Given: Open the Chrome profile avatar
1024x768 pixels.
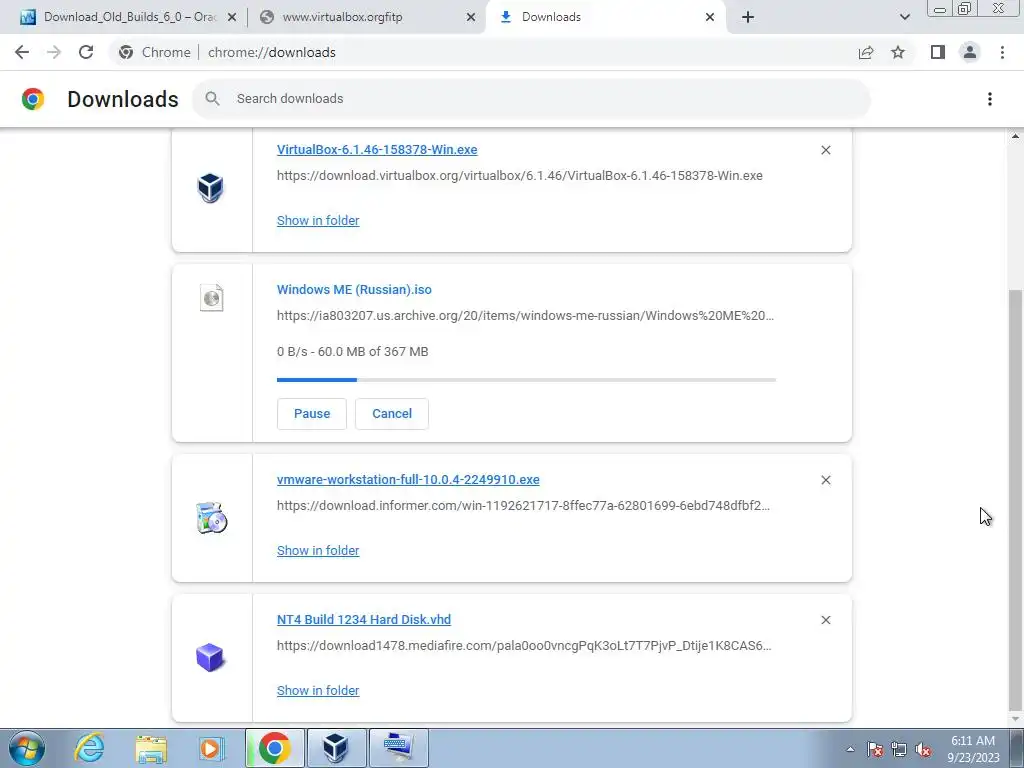Looking at the screenshot, I should coord(970,52).
